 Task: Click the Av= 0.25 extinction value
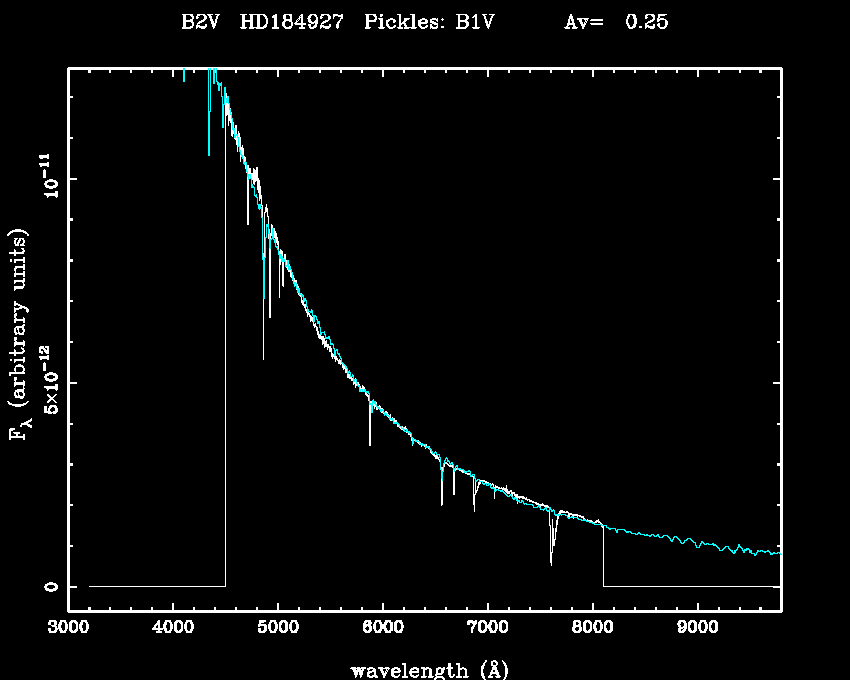point(615,23)
